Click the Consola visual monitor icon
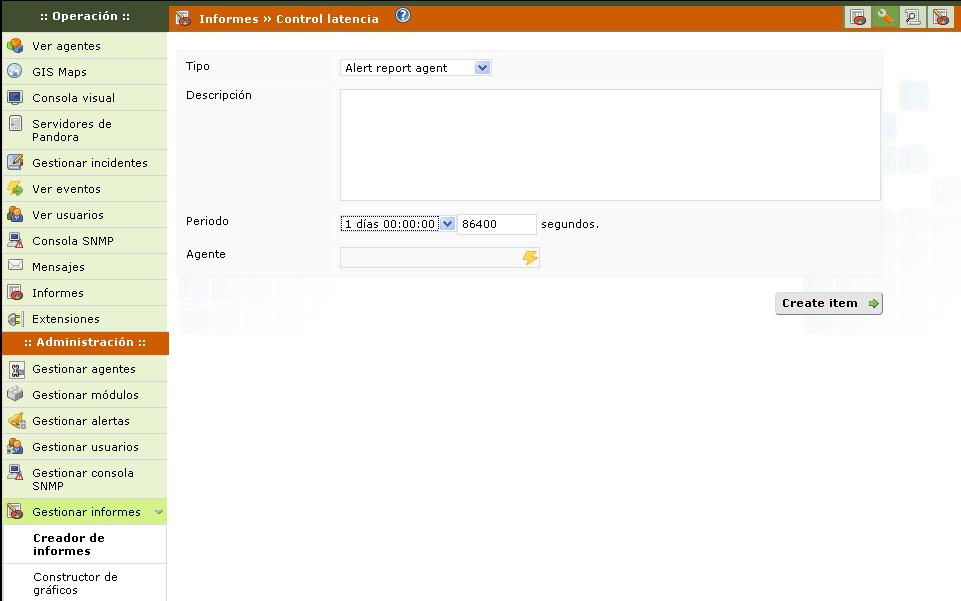The image size is (961, 601). [x=15, y=98]
